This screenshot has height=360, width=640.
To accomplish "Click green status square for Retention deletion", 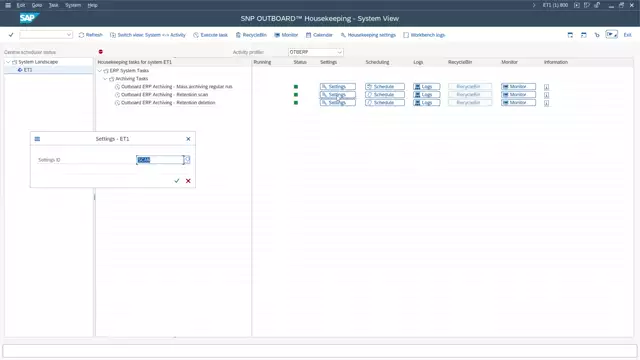I will (296, 103).
